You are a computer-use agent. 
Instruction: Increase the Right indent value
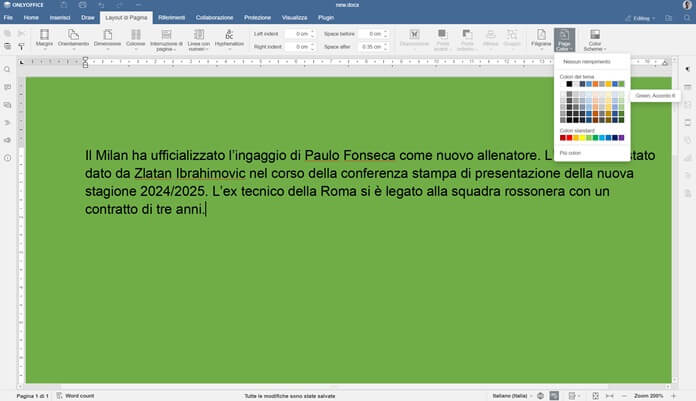pyautogui.click(x=312, y=45)
